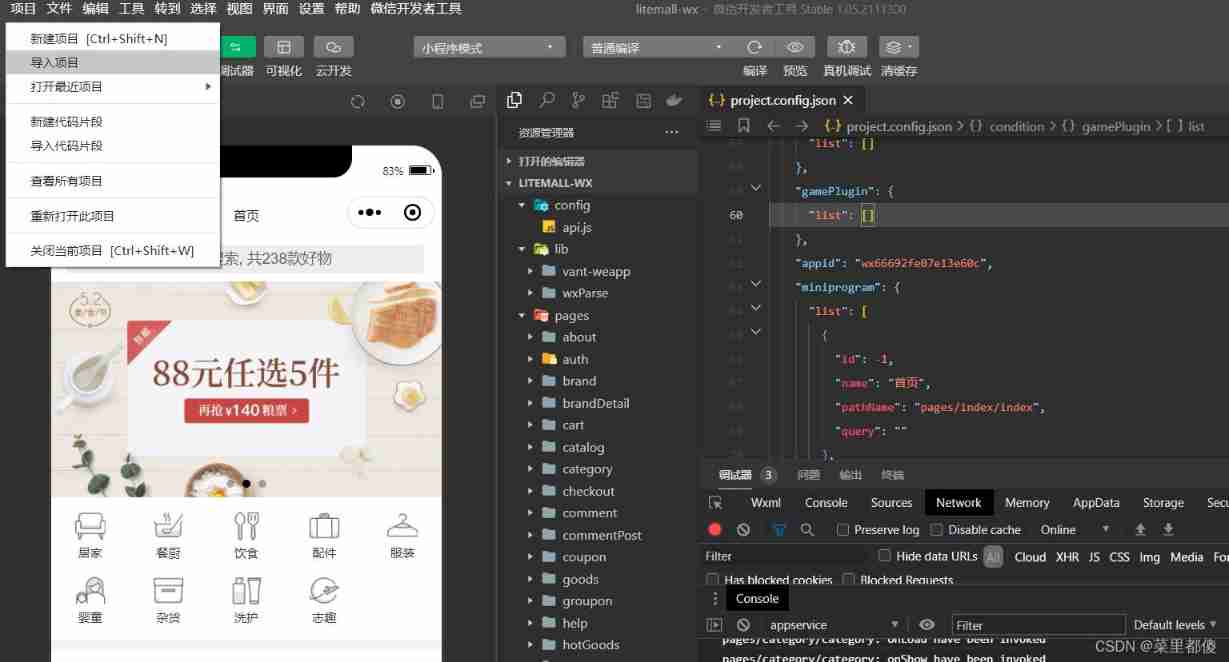Click the compile refresh icon

[x=755, y=47]
